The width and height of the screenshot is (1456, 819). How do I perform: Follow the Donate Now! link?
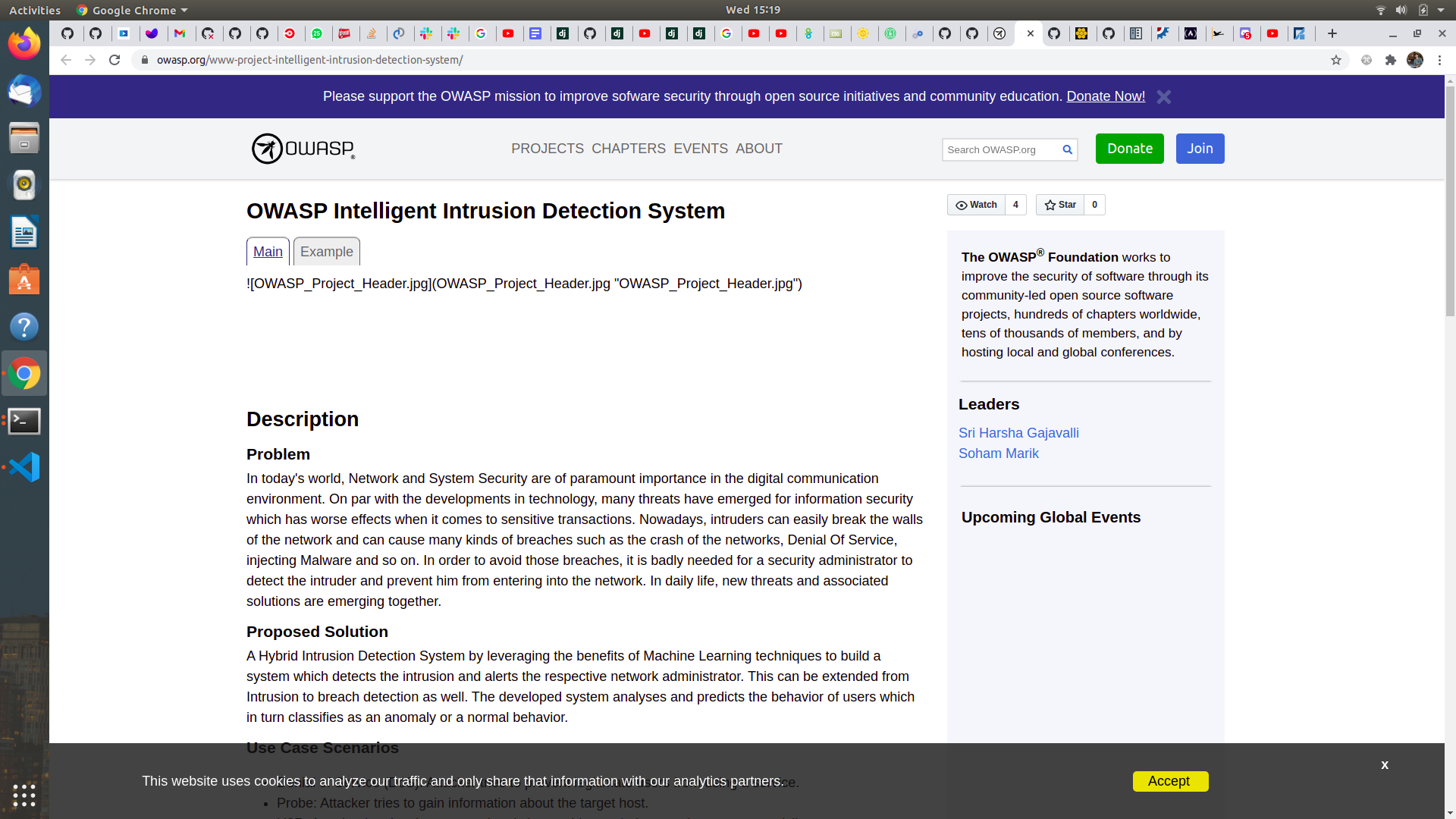(1106, 96)
